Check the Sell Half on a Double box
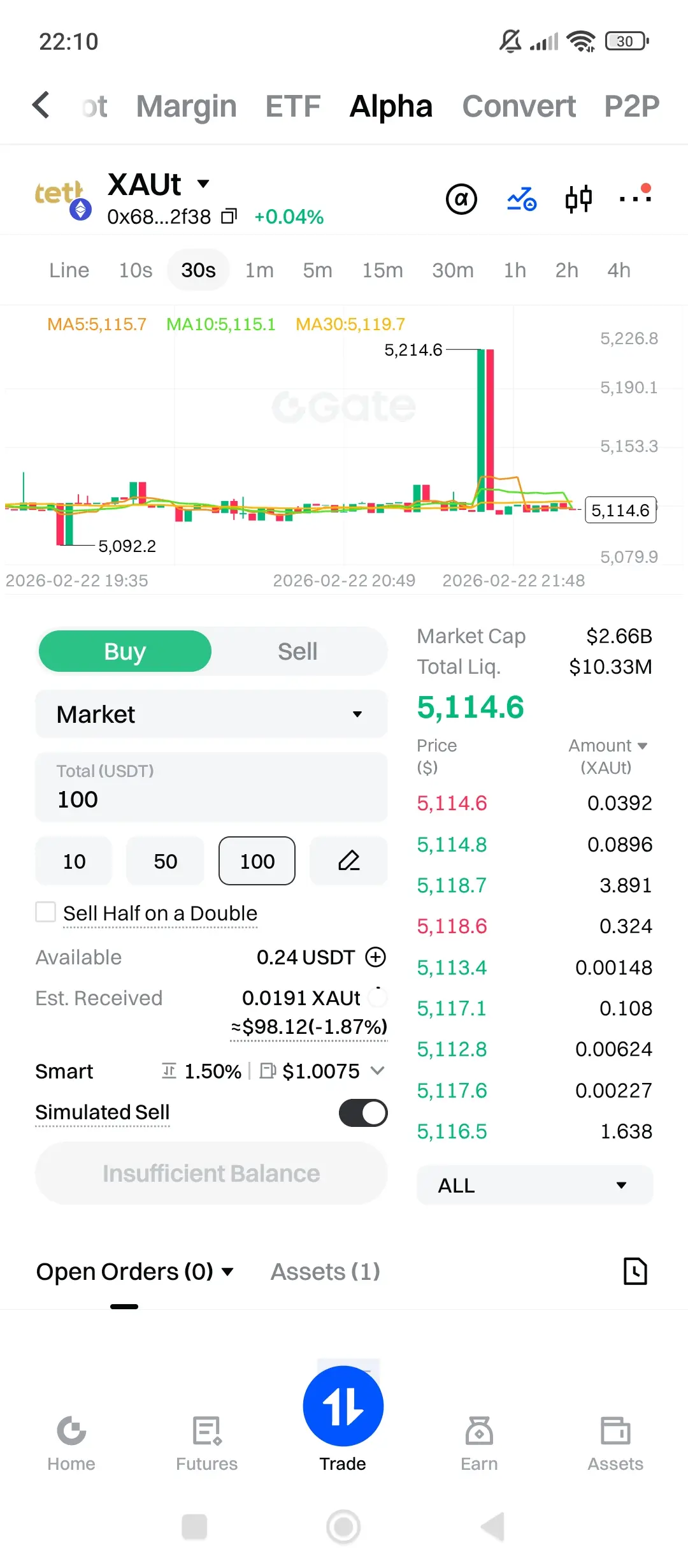This screenshot has width=688, height=1568. [45, 911]
